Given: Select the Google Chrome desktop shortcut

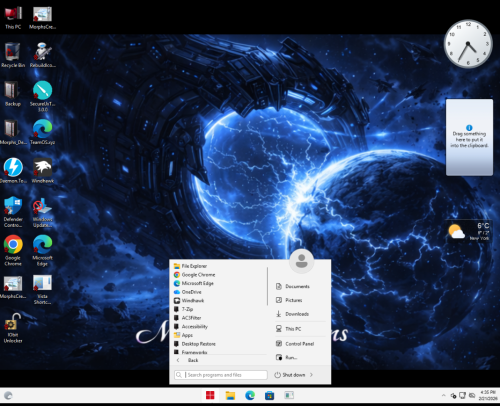Looking at the screenshot, I should coord(13,250).
